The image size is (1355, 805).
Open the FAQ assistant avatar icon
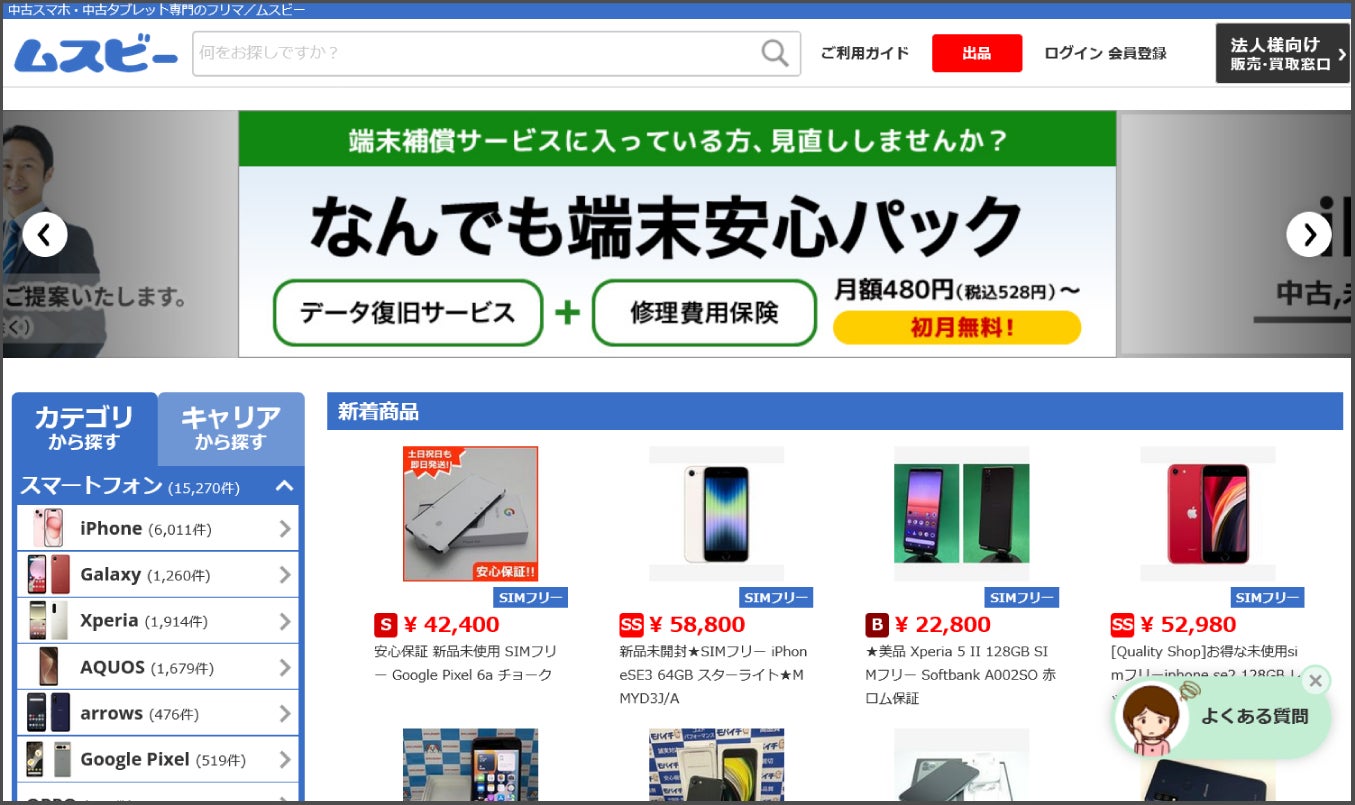click(x=1152, y=718)
